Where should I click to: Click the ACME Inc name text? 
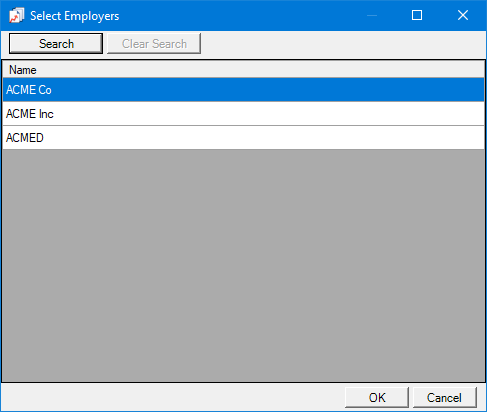30,114
